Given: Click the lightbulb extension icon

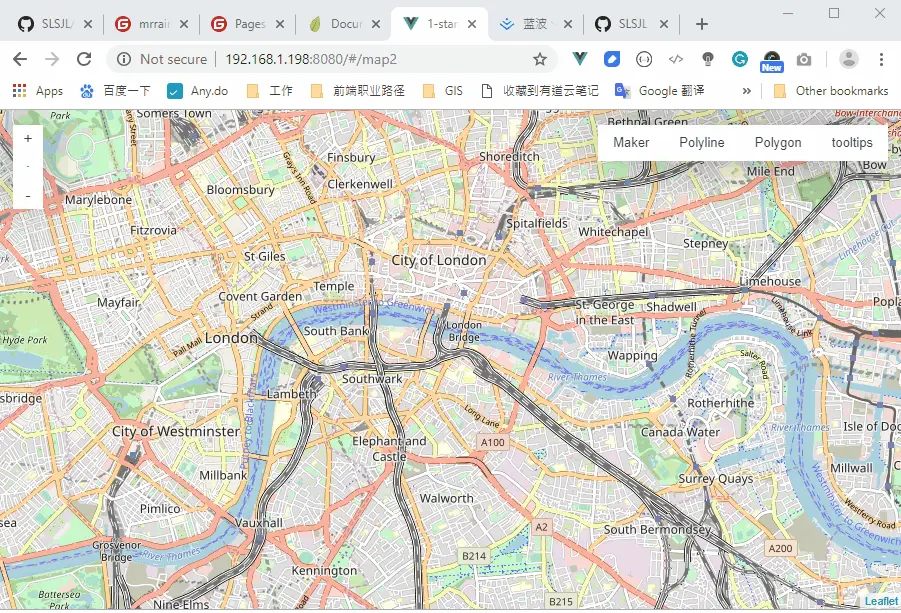Looking at the screenshot, I should (x=708, y=59).
